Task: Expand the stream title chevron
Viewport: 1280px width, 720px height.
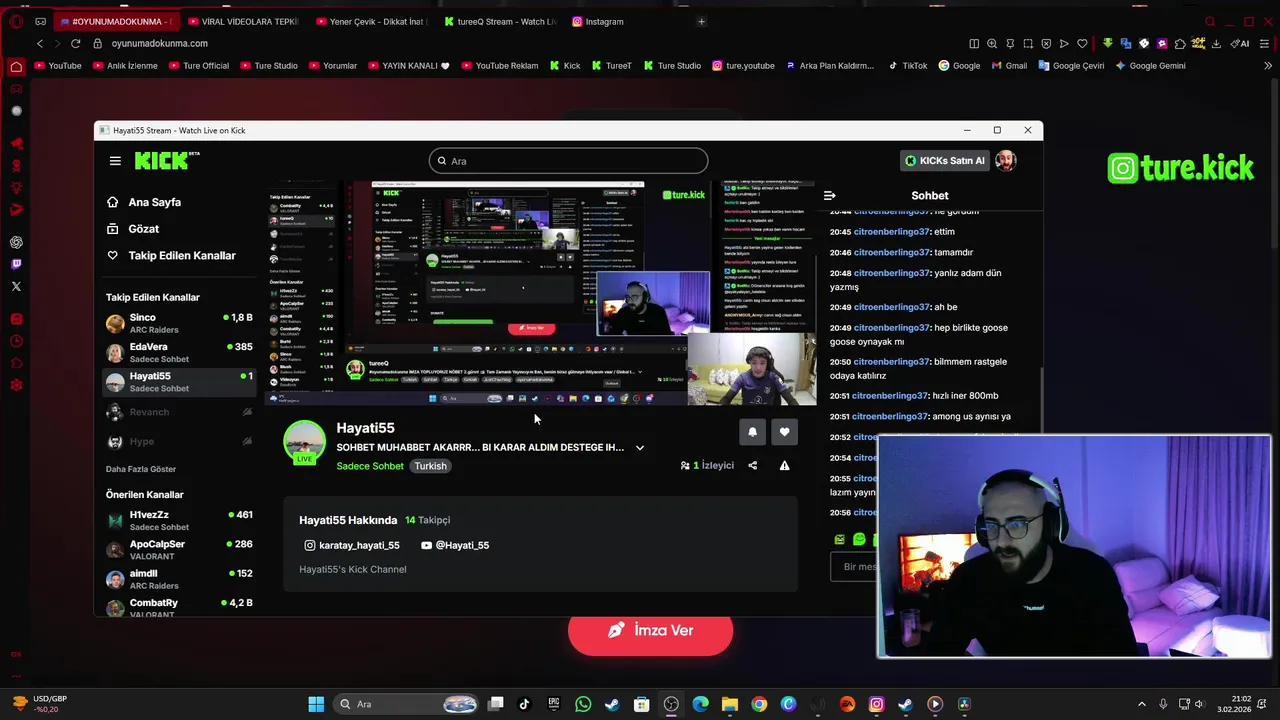Action: coord(640,447)
